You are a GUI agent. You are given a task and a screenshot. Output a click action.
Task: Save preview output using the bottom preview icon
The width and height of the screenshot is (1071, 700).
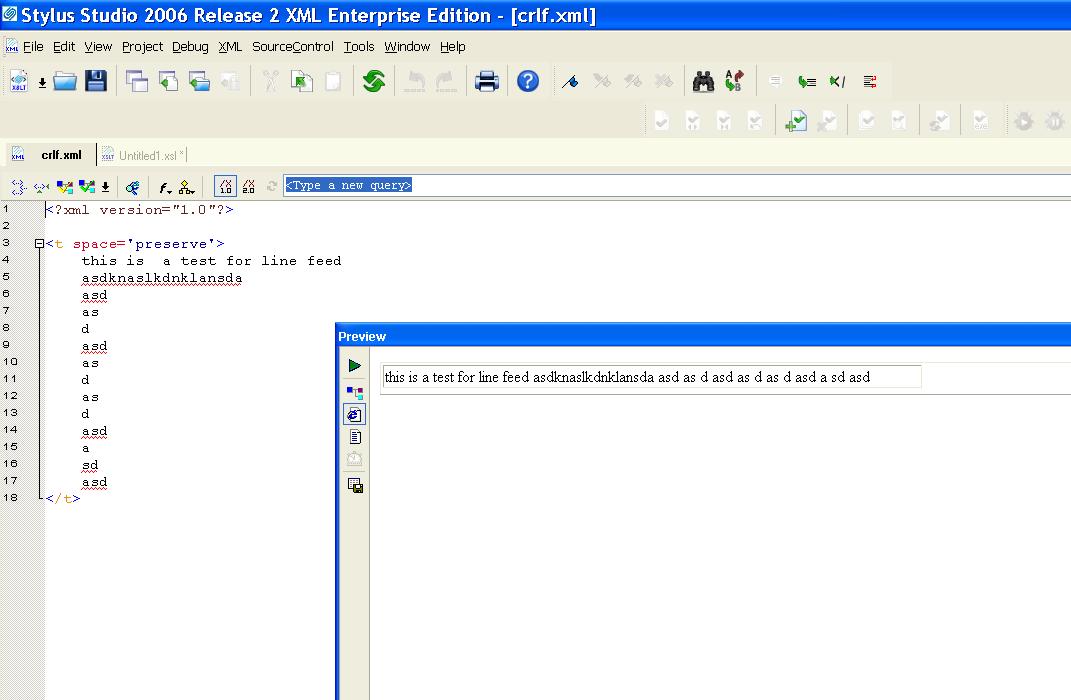click(355, 485)
